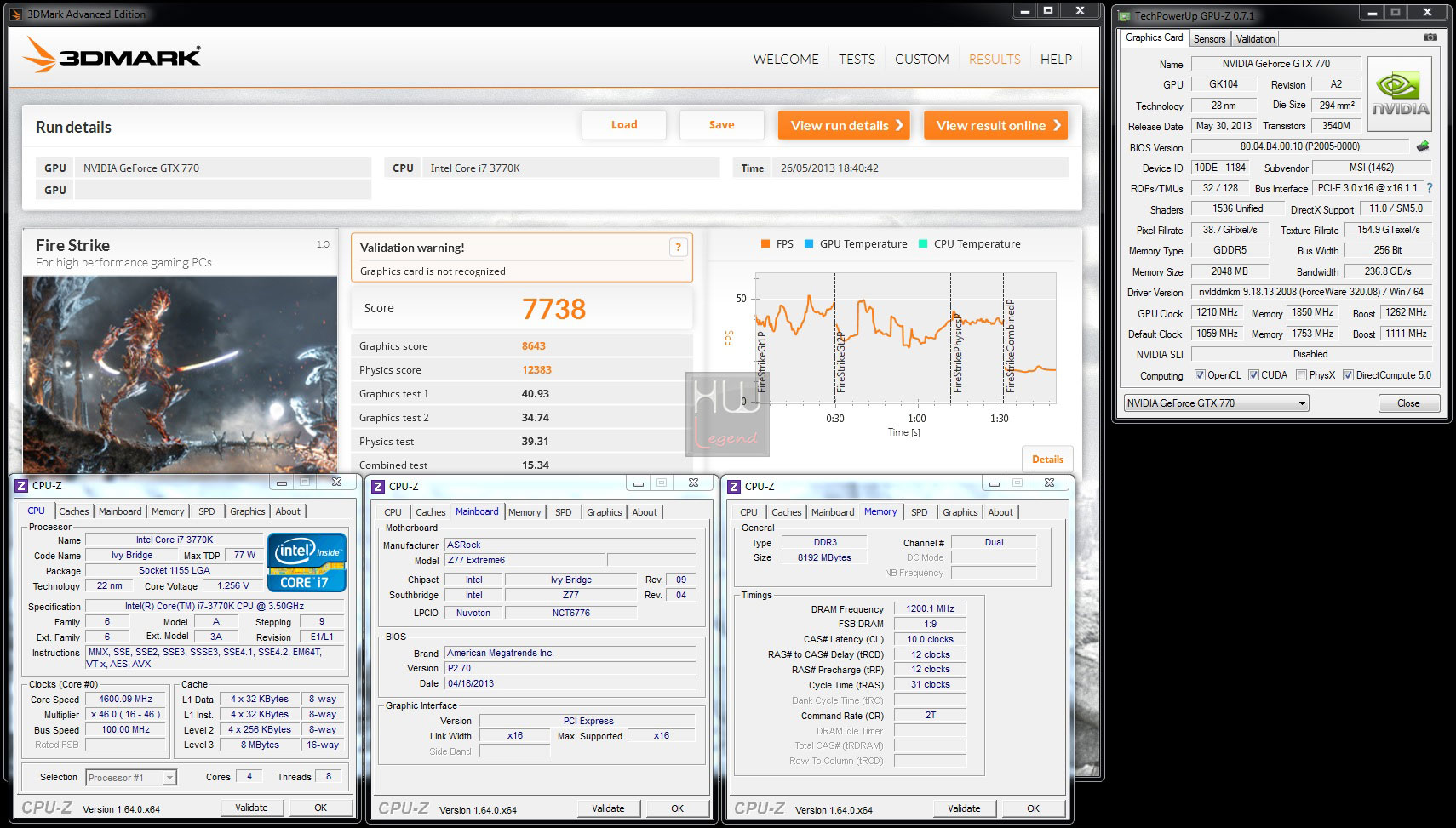Switch to TESTS in 3DMark

click(x=857, y=59)
